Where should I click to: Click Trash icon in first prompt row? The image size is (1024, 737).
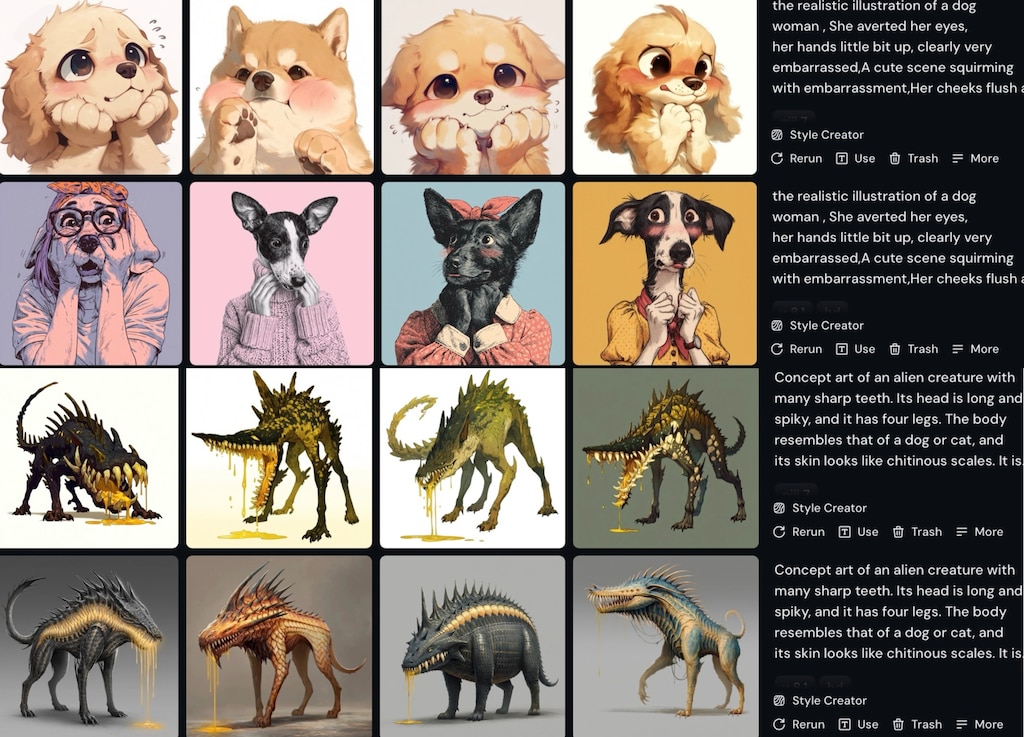coord(895,159)
